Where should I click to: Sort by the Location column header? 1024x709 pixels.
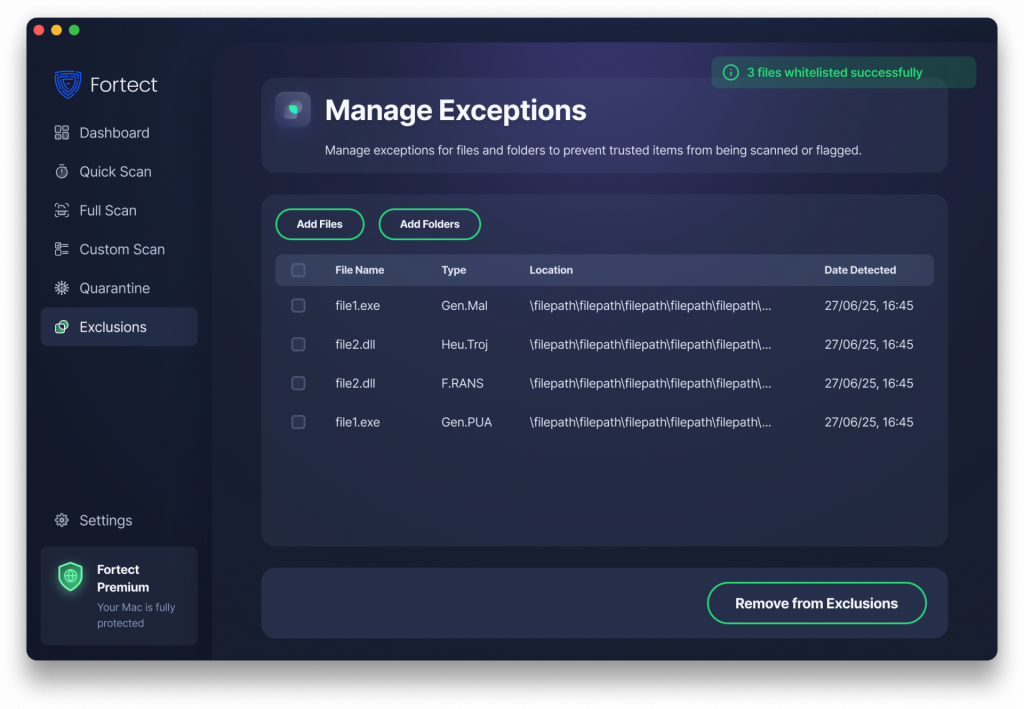[551, 270]
